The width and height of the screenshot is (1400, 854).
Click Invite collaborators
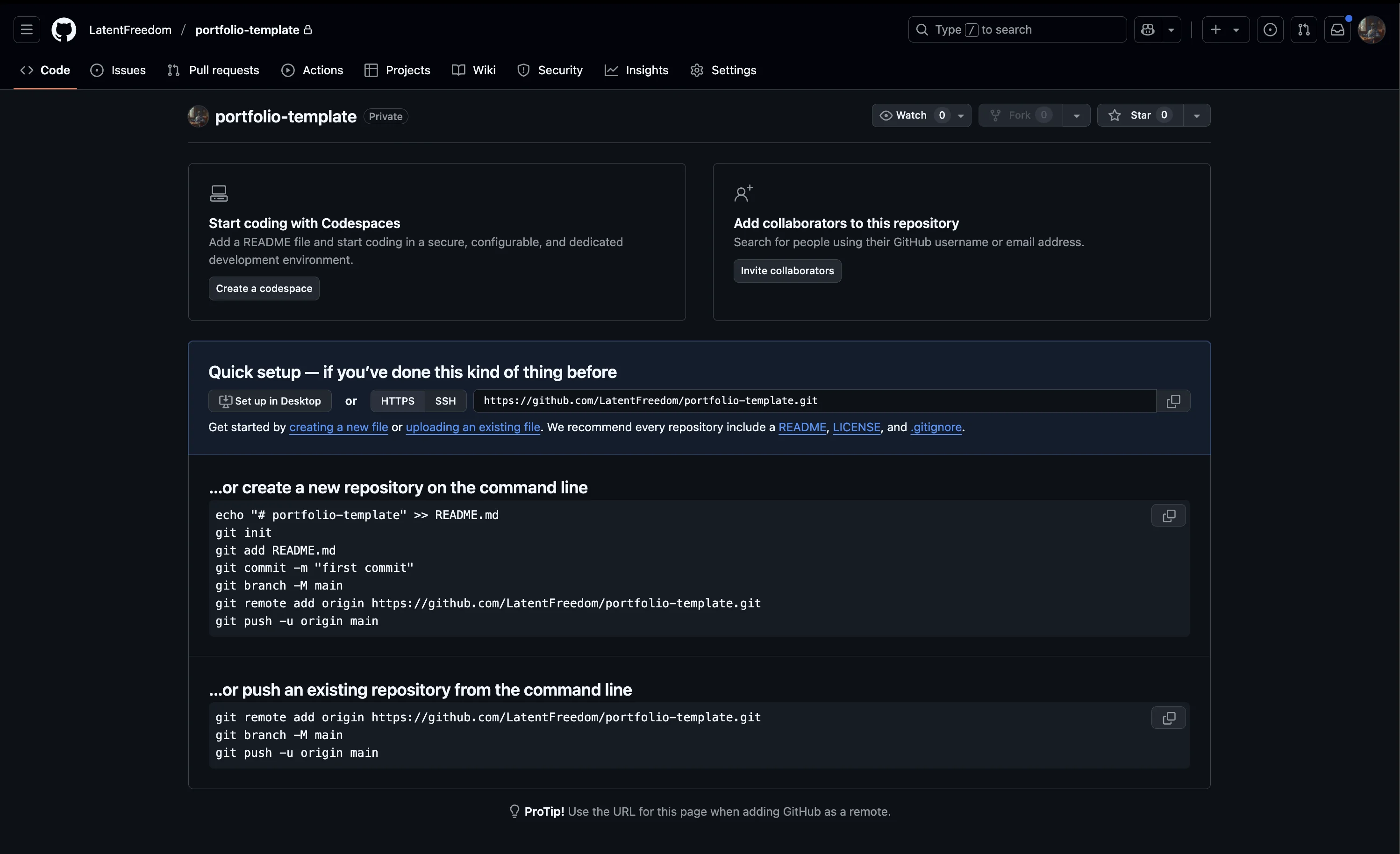click(787, 270)
